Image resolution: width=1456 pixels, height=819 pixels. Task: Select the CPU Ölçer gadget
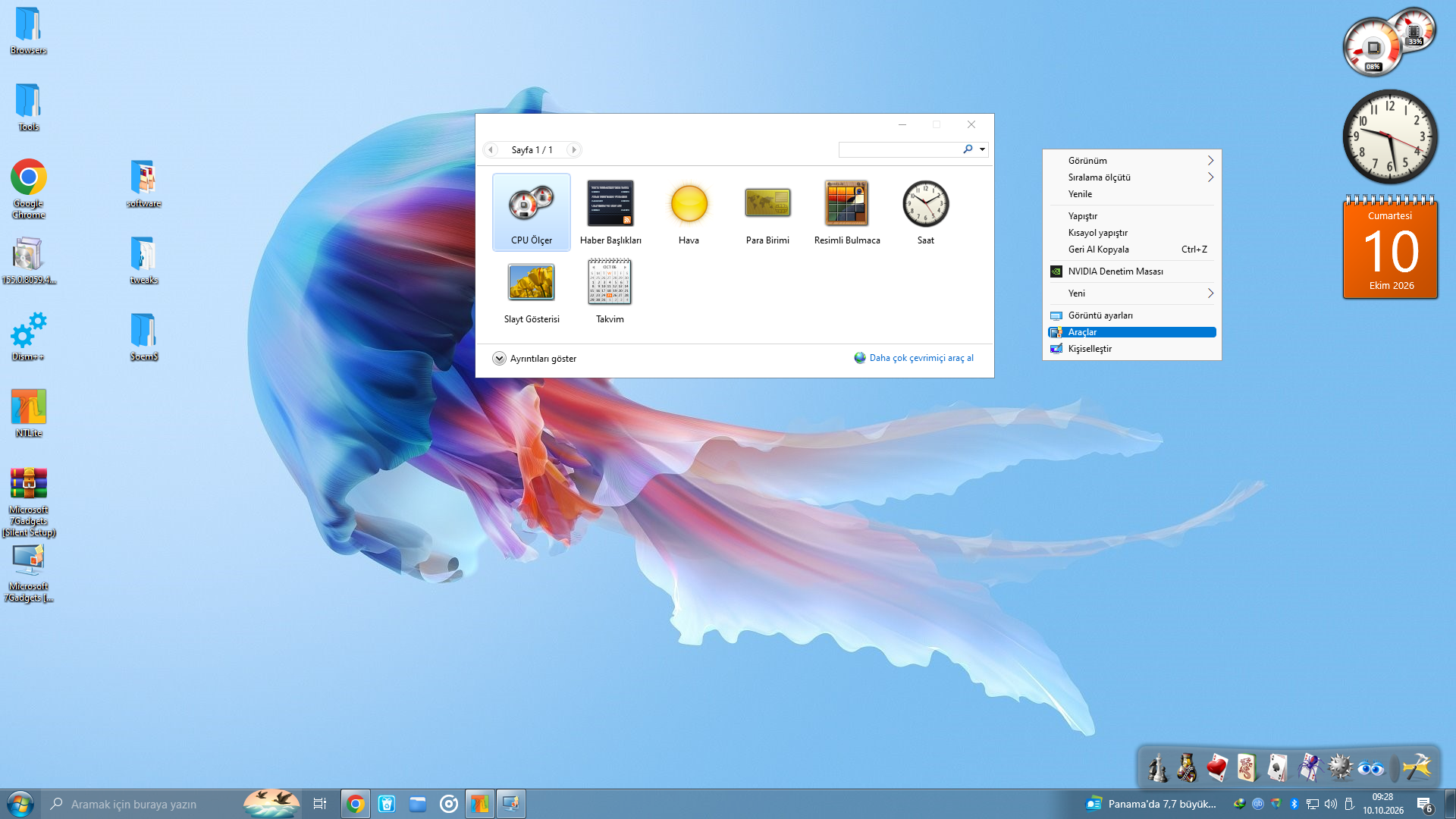[531, 212]
